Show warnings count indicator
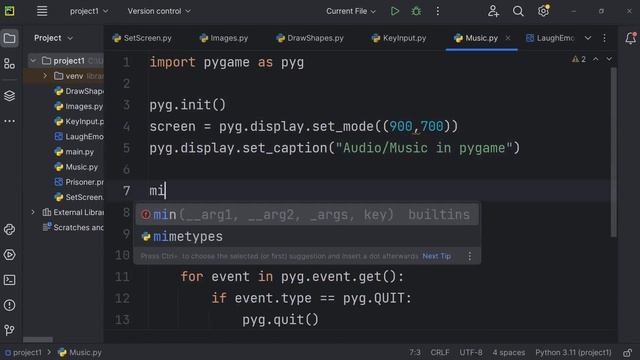This screenshot has height=360, width=640. pyautogui.click(x=579, y=59)
